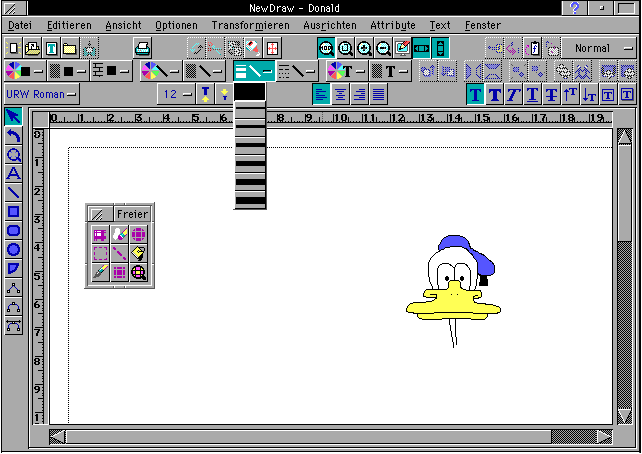Open the font size 12 dropdown
This screenshot has height=454, width=642.
coord(176,95)
